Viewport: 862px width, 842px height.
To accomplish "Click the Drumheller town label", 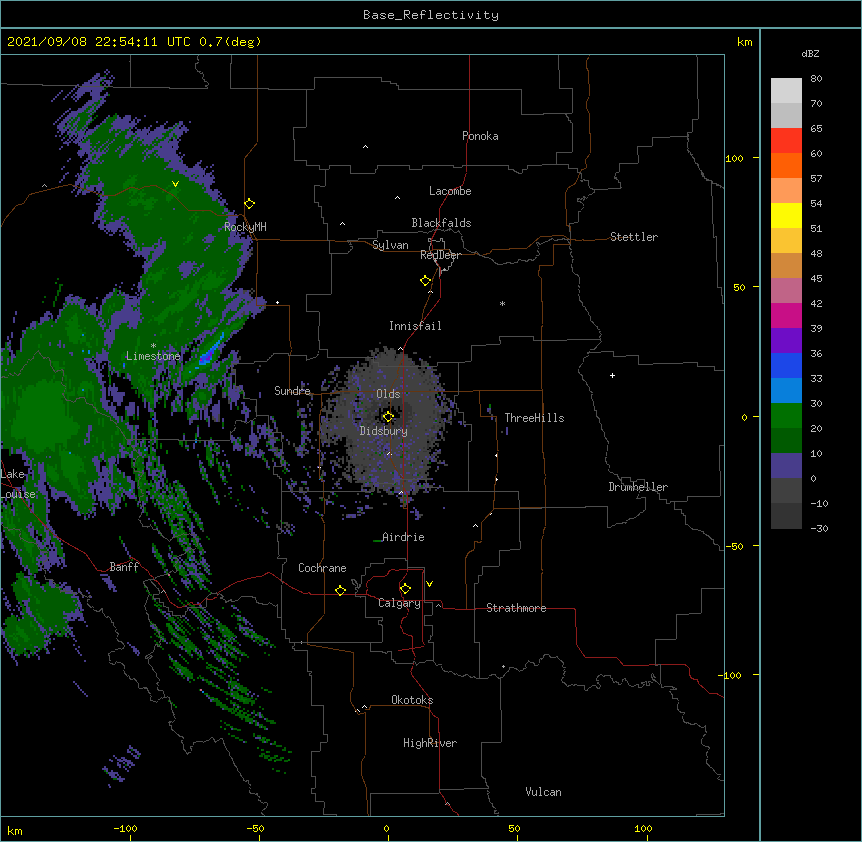I will point(638,487).
